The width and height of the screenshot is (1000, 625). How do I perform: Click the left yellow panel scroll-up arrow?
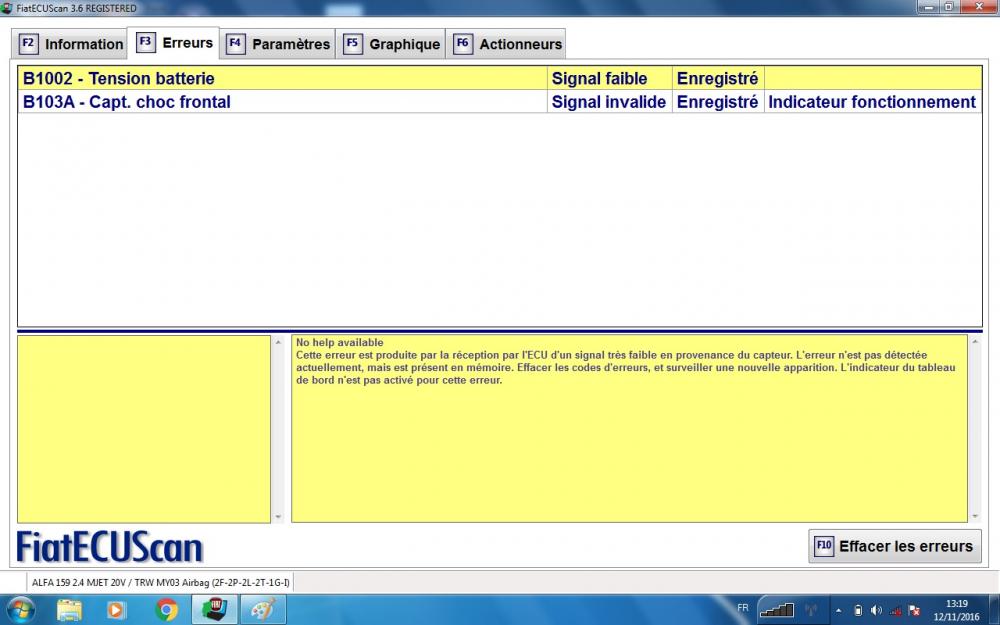[x=277, y=342]
